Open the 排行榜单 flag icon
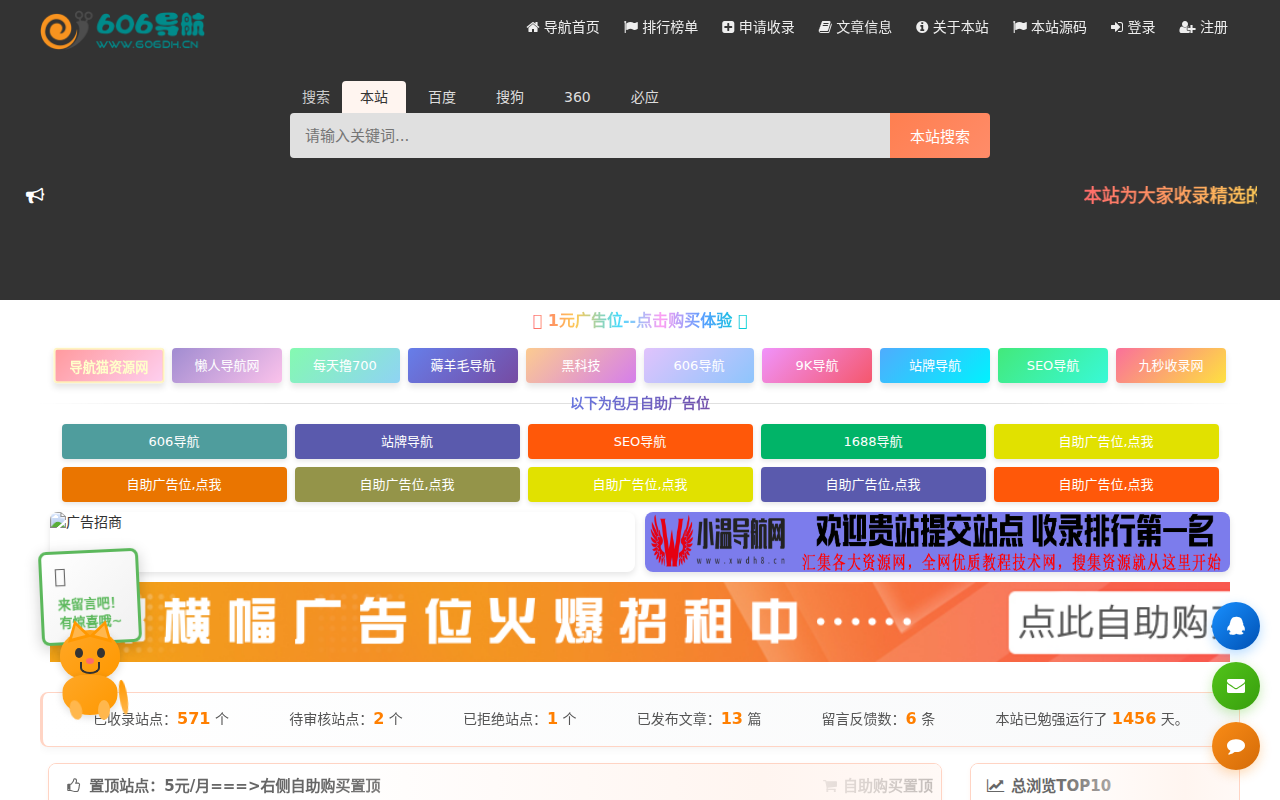This screenshot has height=800, width=1280. pyautogui.click(x=628, y=27)
